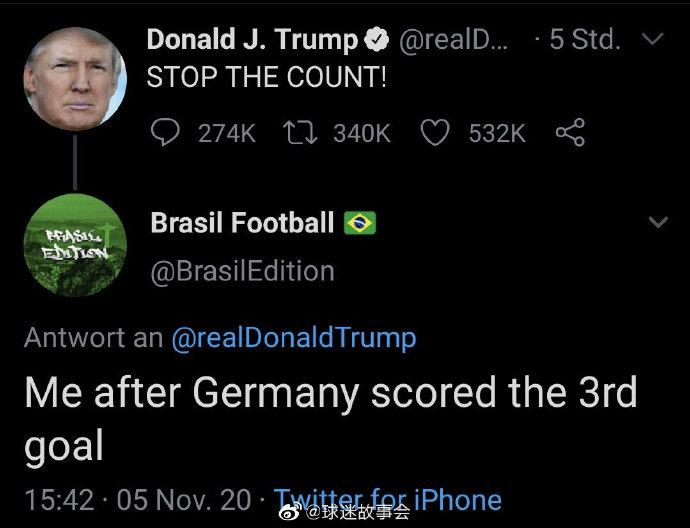Screen dimensions: 690x528
Task: Click the 532K likes count
Action: coord(497,132)
